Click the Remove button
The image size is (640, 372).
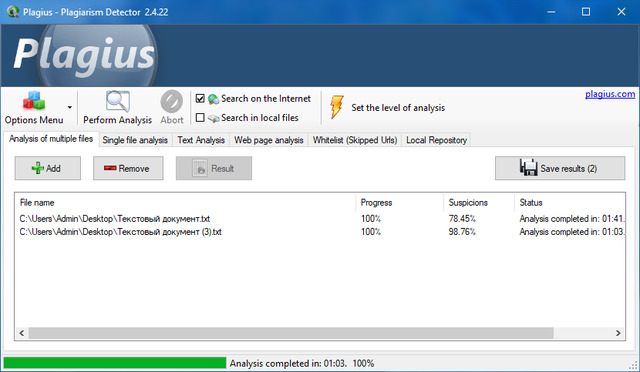[128, 168]
